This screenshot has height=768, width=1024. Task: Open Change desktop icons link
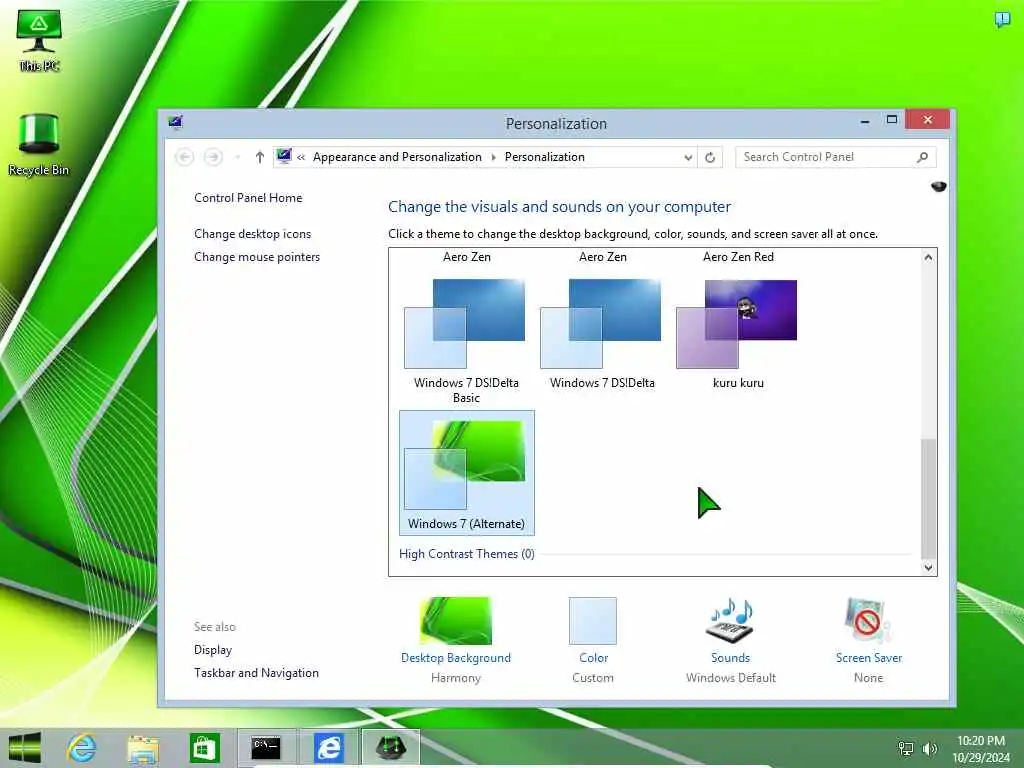tap(252, 234)
